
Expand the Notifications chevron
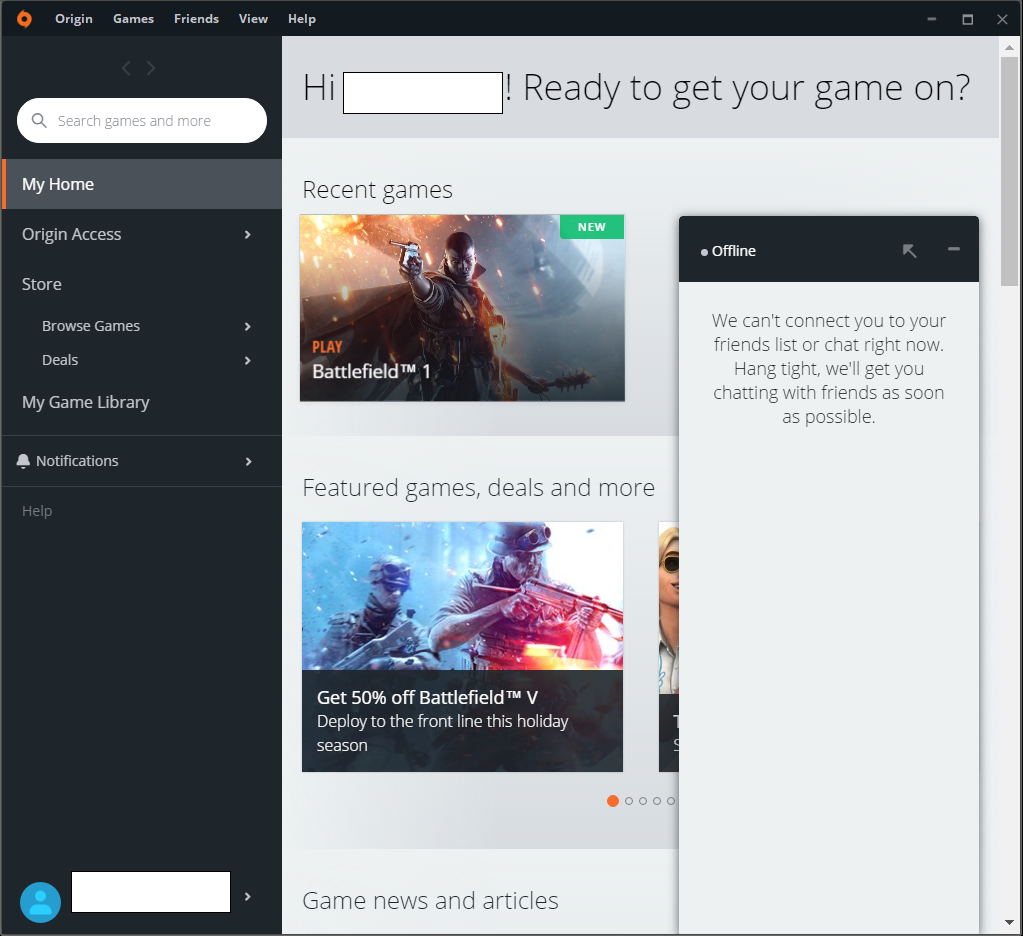pos(248,462)
